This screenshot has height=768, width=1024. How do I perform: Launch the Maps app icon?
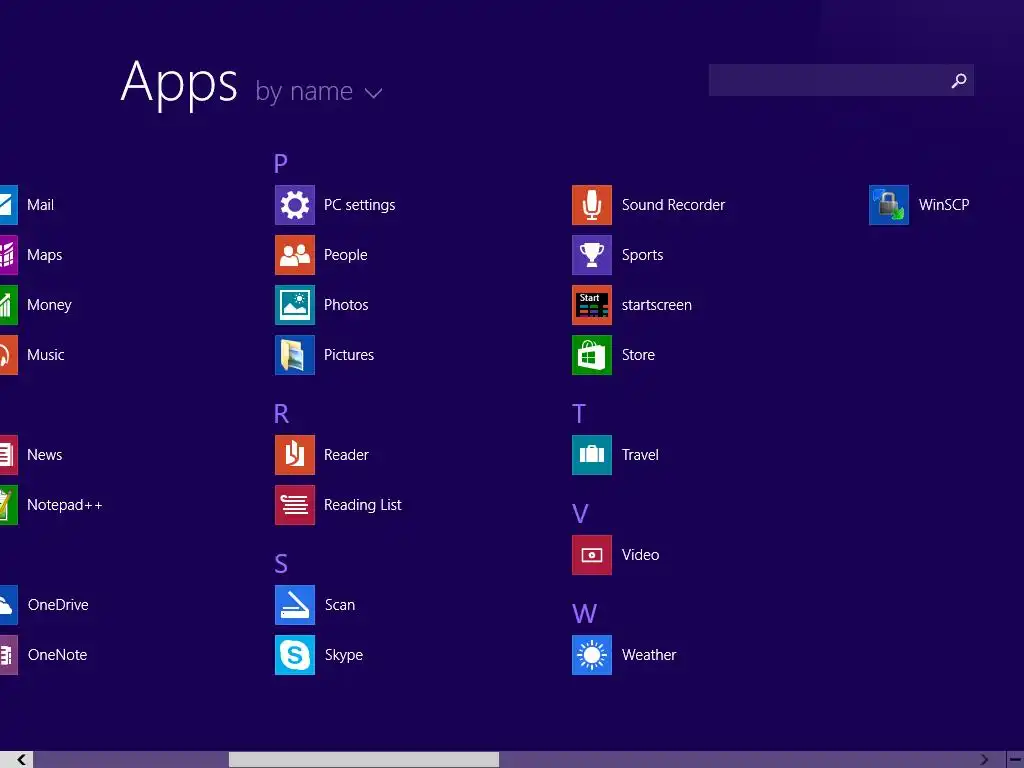tap(8, 255)
